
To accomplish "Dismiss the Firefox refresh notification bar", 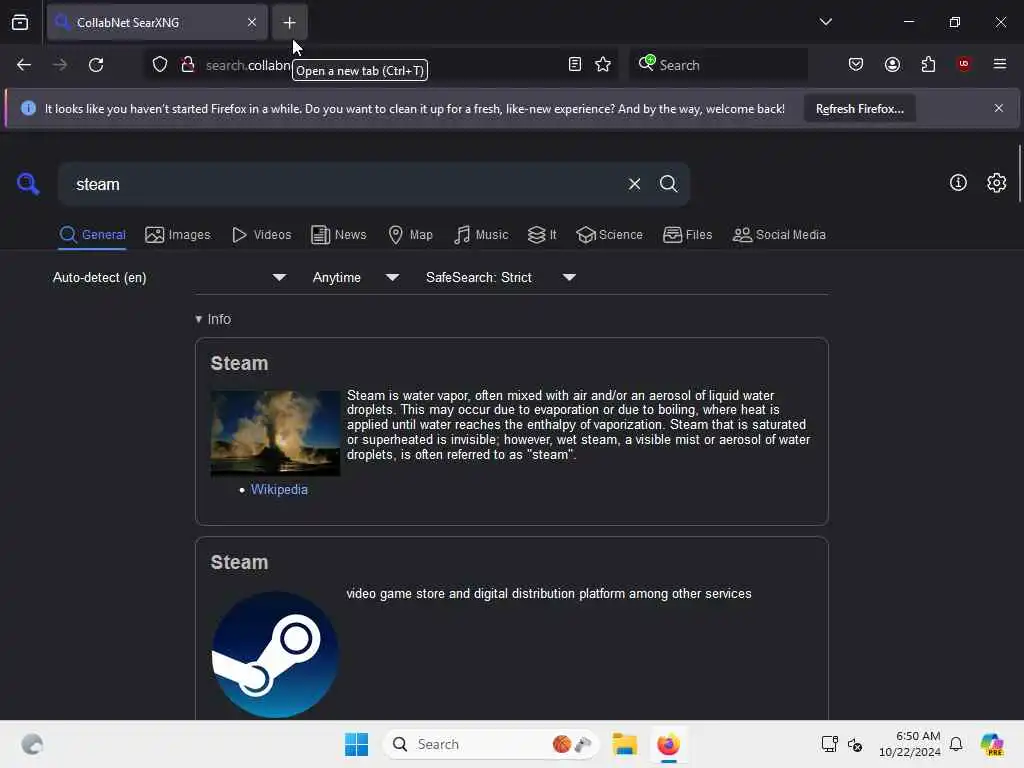I will [x=999, y=108].
